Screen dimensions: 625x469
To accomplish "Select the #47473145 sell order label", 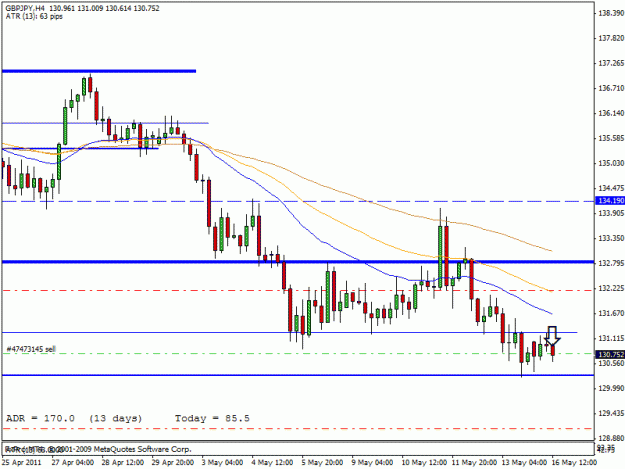I will [x=31, y=349].
